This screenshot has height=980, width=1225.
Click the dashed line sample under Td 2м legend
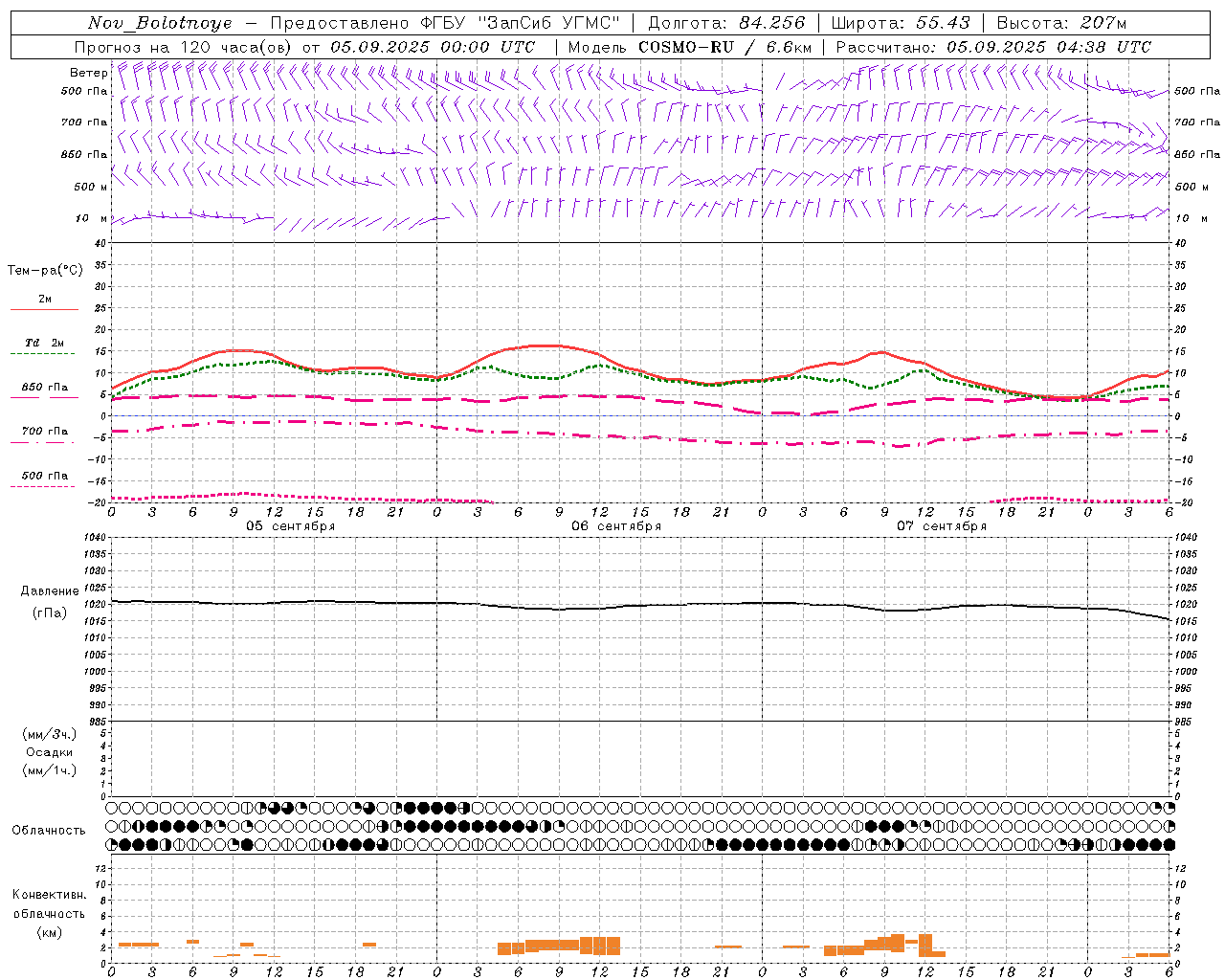click(x=44, y=354)
